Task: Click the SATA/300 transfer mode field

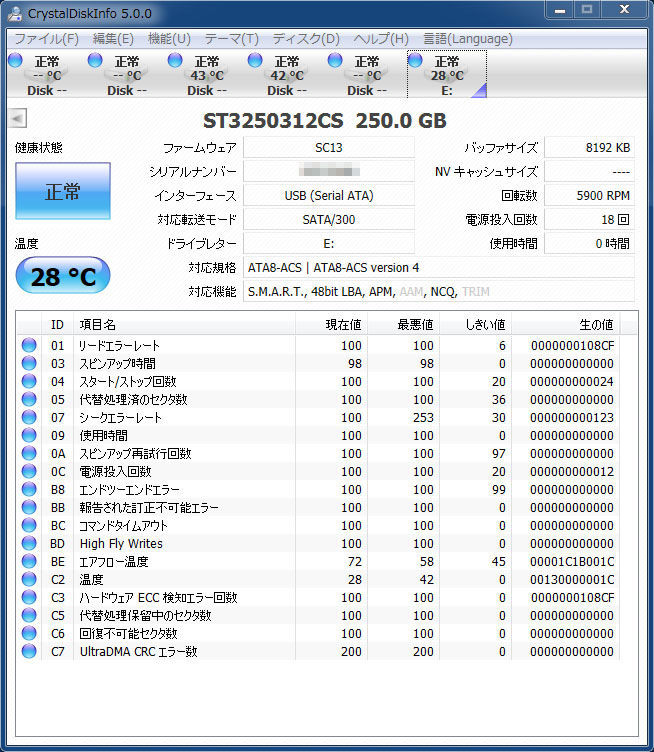Action: pyautogui.click(x=329, y=219)
